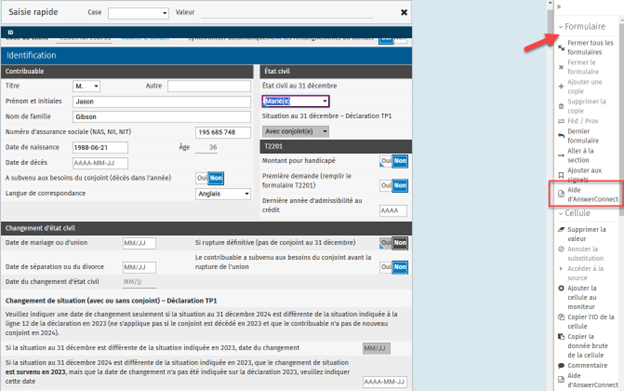This screenshot has width=624, height=391.
Task: Collapse the Formulaire section header
Action: [581, 27]
